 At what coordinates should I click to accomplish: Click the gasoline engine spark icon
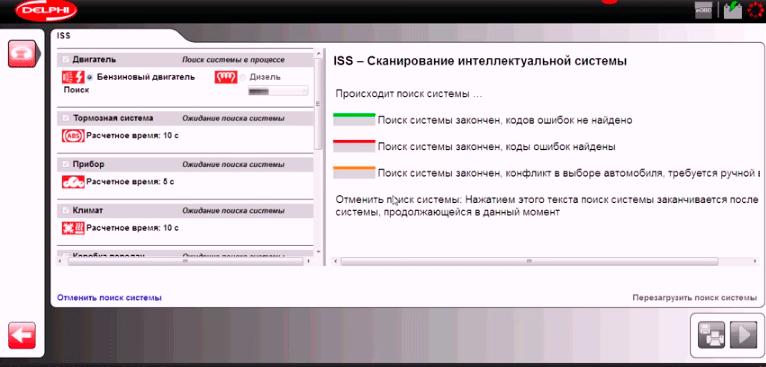(x=73, y=77)
